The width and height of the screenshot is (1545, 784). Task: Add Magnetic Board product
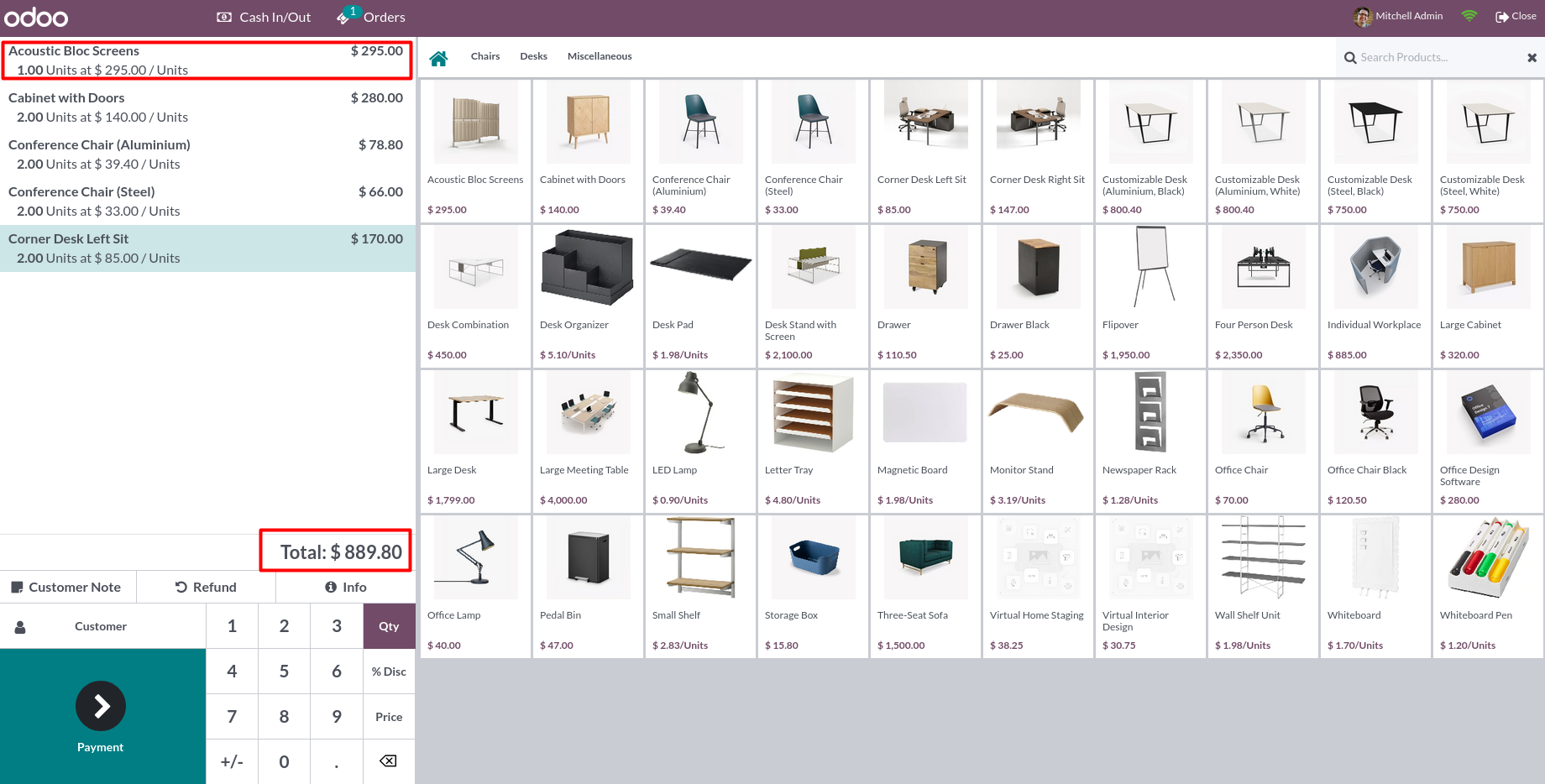(926, 442)
